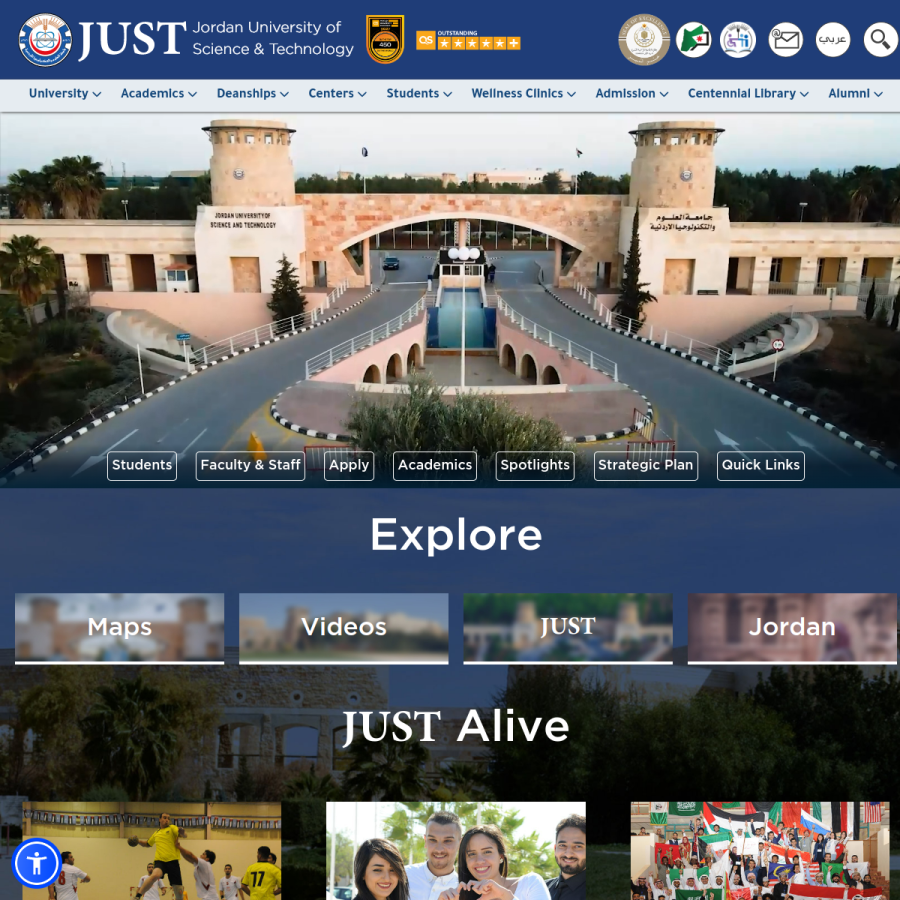Open the Quick Links button
Screen dimensions: 900x900
761,465
